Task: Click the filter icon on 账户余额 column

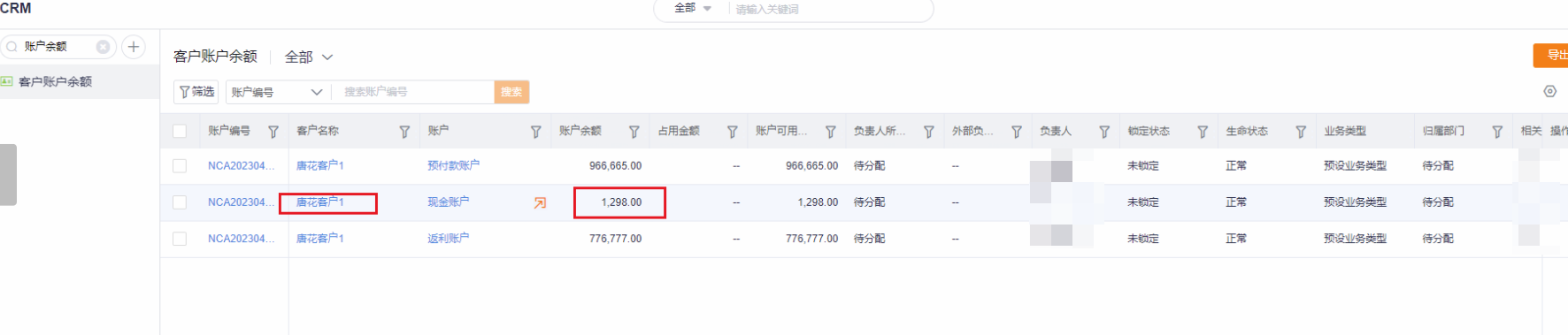Action: 634,132
